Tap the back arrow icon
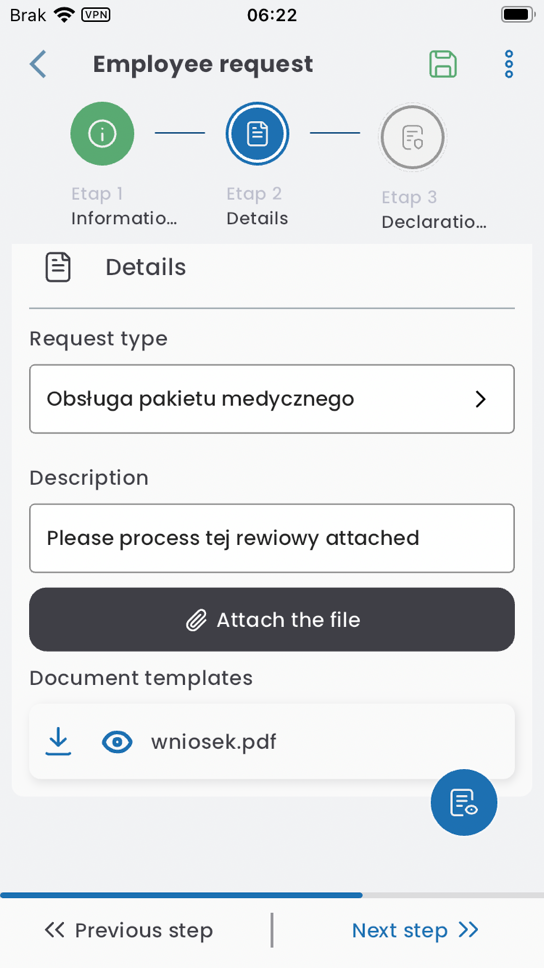This screenshot has width=544, height=968. click(38, 64)
